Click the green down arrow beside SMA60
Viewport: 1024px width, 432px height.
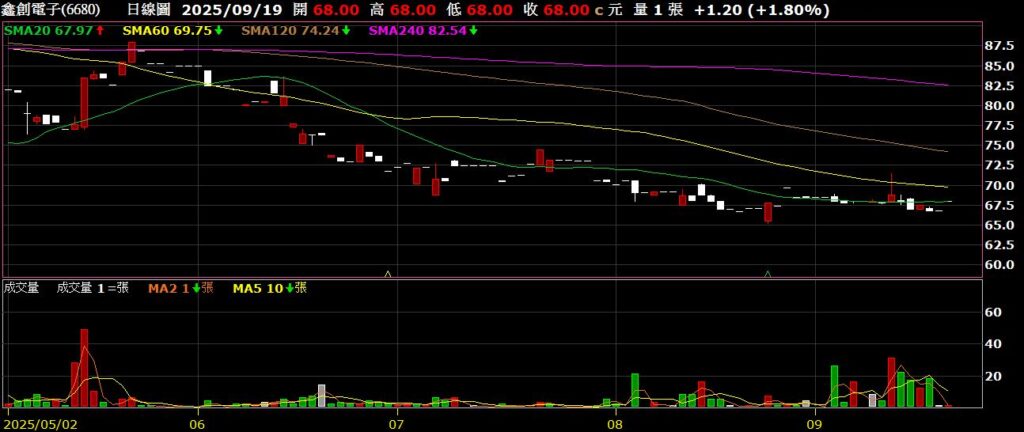coord(219,31)
